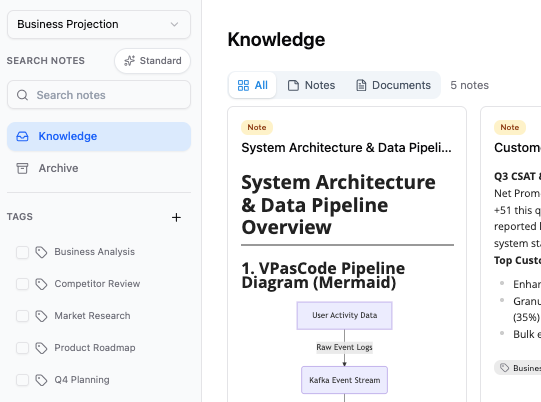Click the magnifier icon in search box
Viewport: 541px width, 402px height.
(22, 95)
